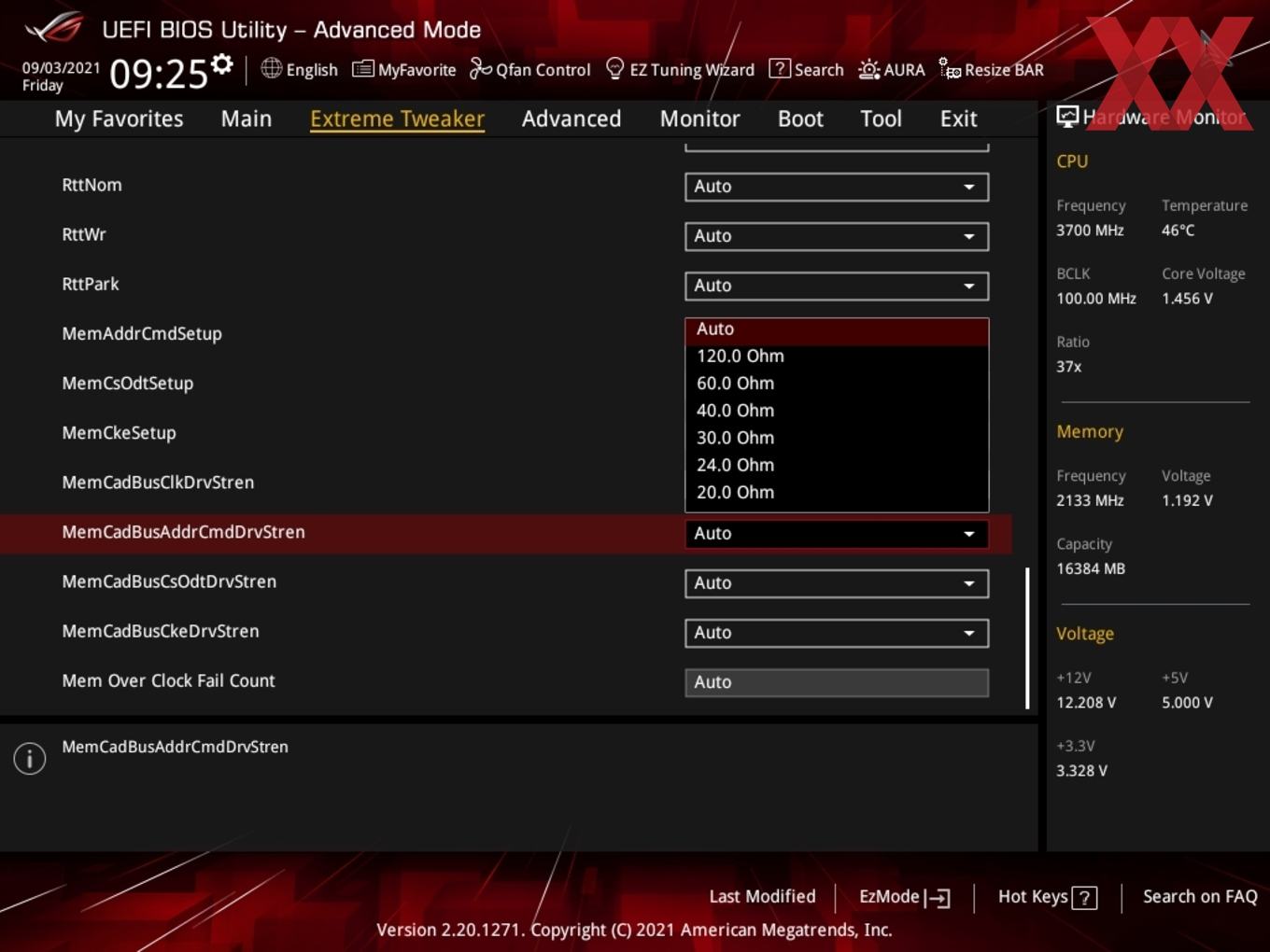Toggle Resize BAR icon
Image resolution: width=1270 pixels, height=952 pixels.
tap(950, 69)
